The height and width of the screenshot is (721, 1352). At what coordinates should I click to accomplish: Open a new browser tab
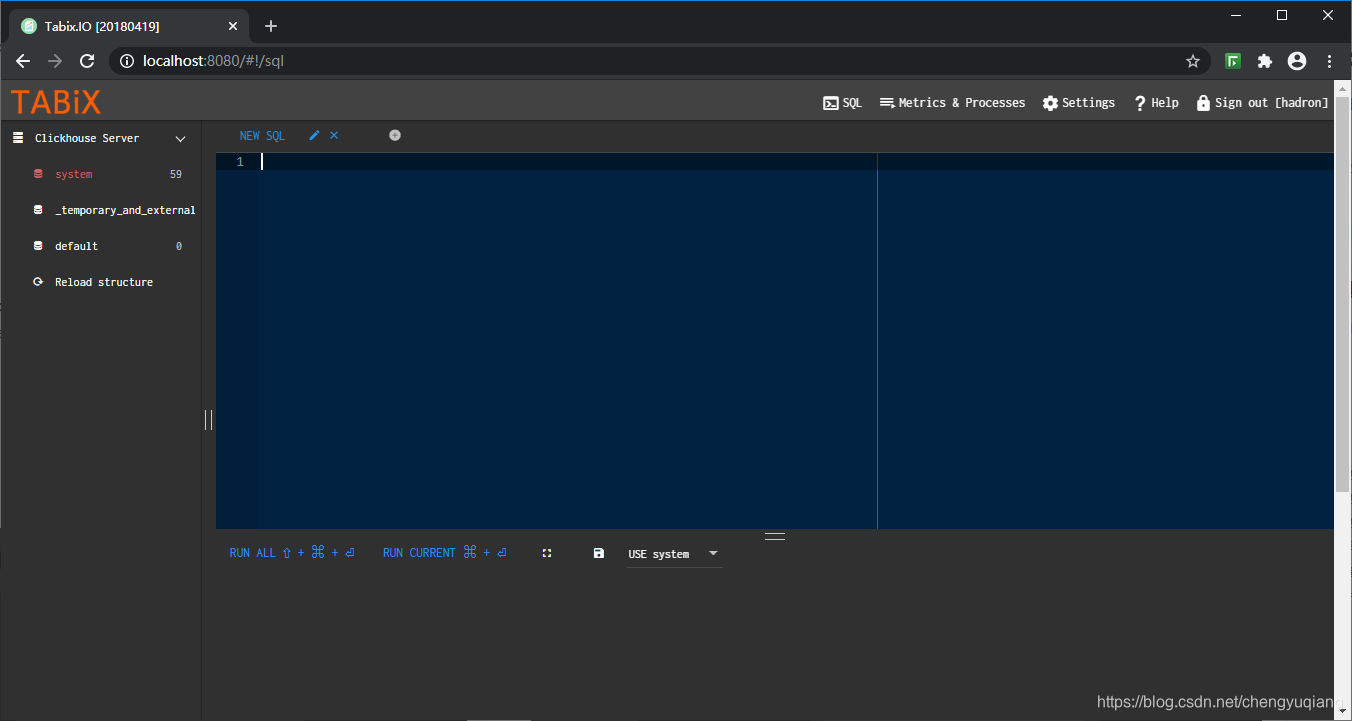point(271,26)
